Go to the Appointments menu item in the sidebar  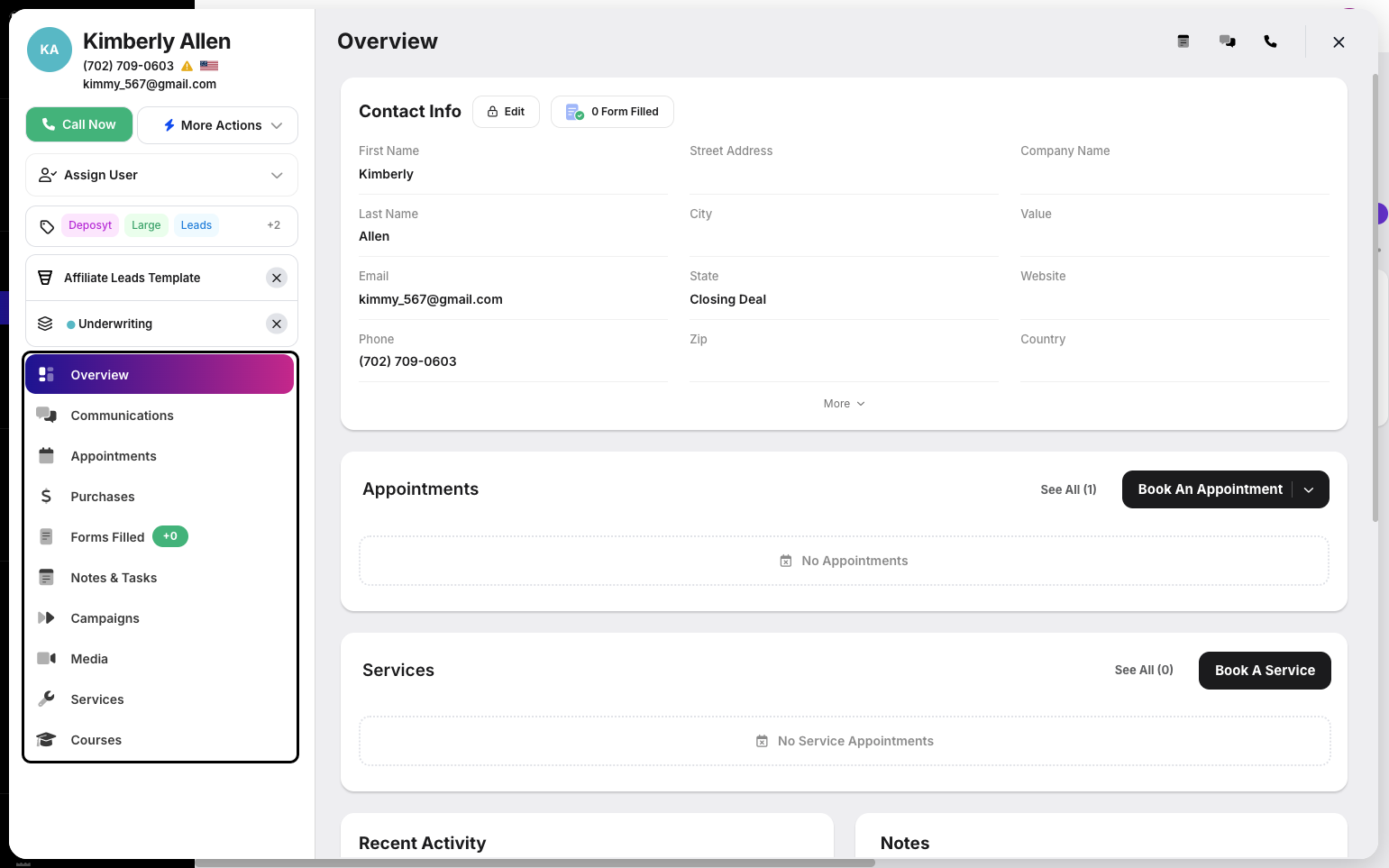click(x=160, y=456)
